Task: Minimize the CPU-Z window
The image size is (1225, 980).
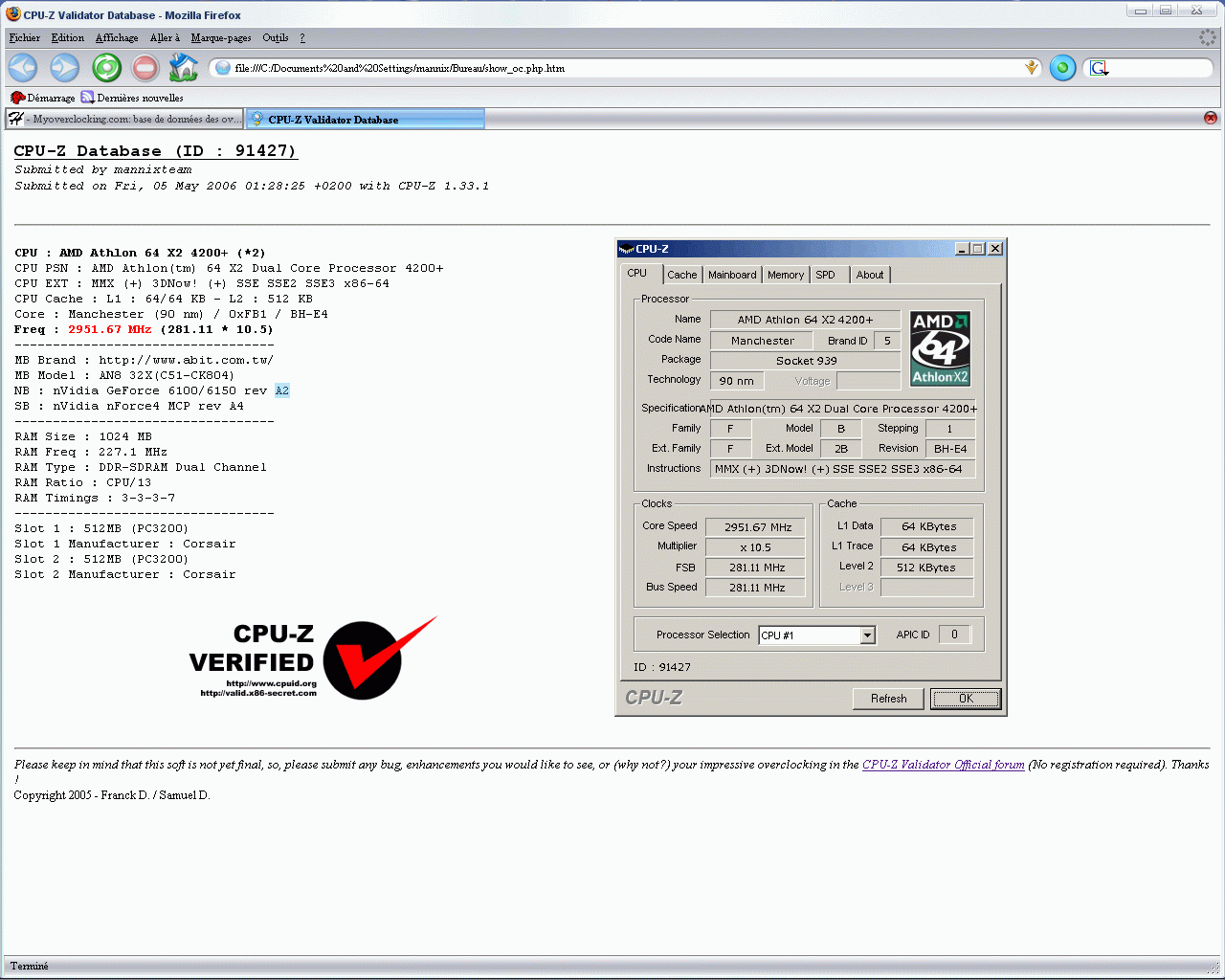Action: coord(962,249)
